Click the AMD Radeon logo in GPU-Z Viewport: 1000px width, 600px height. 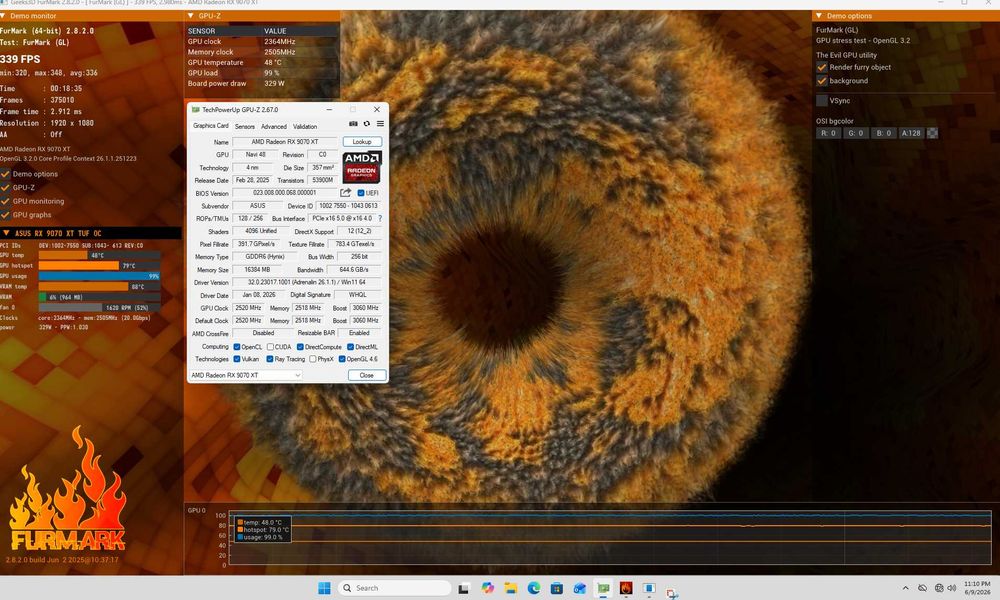pos(362,167)
